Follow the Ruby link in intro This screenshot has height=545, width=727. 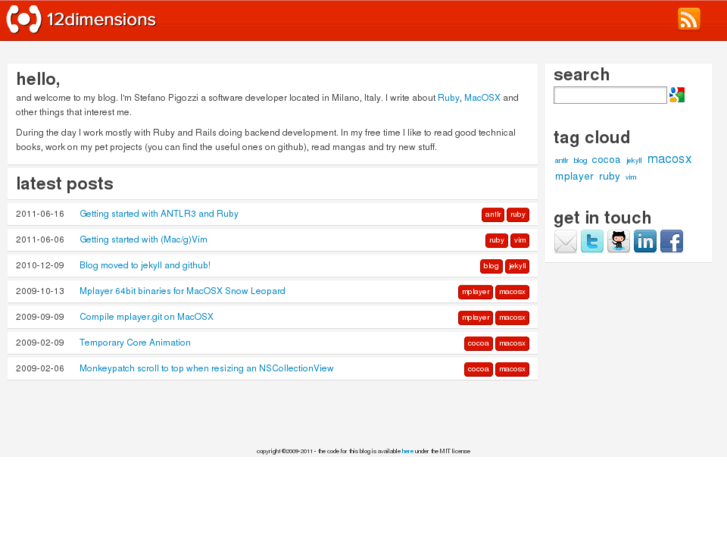tap(448, 98)
